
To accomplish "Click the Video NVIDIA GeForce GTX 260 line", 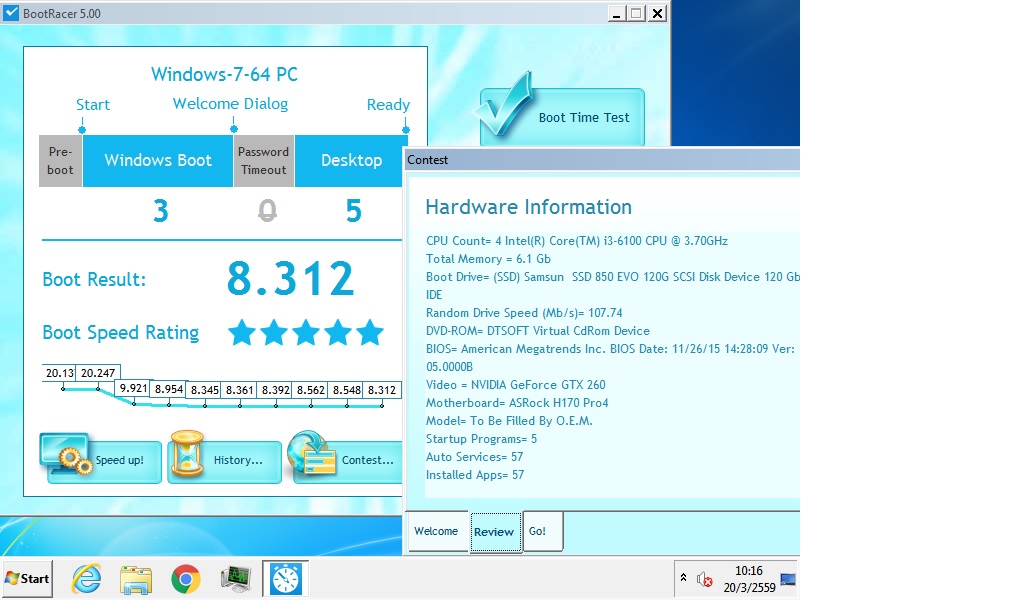I will [x=515, y=385].
